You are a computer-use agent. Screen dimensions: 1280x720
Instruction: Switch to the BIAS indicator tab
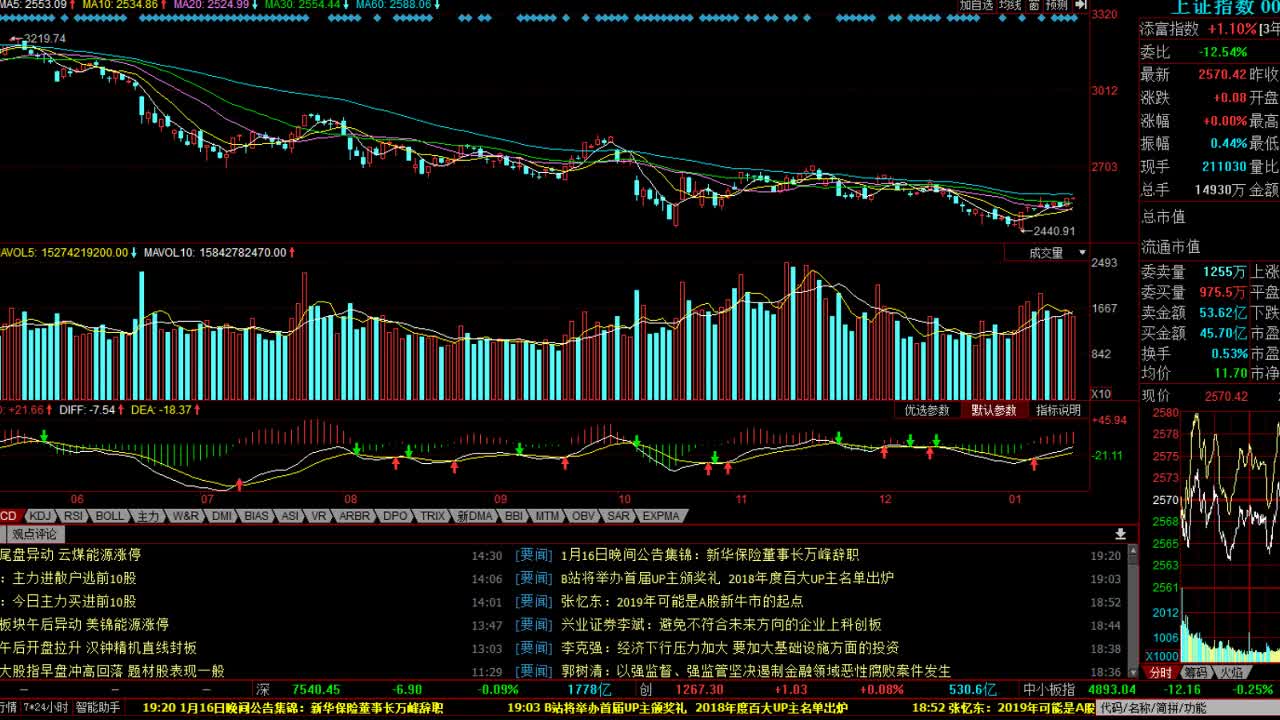click(x=257, y=516)
